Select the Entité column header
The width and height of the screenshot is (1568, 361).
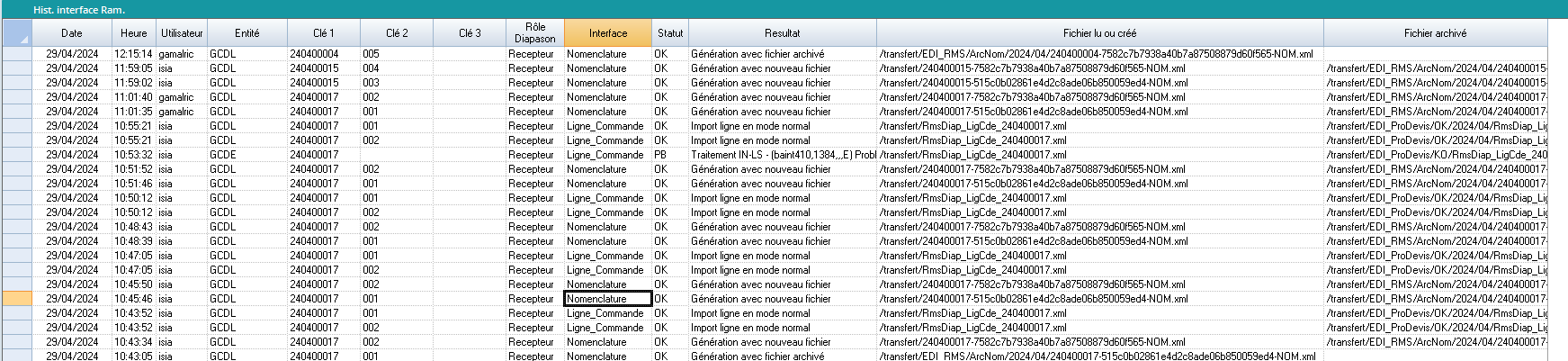246,33
